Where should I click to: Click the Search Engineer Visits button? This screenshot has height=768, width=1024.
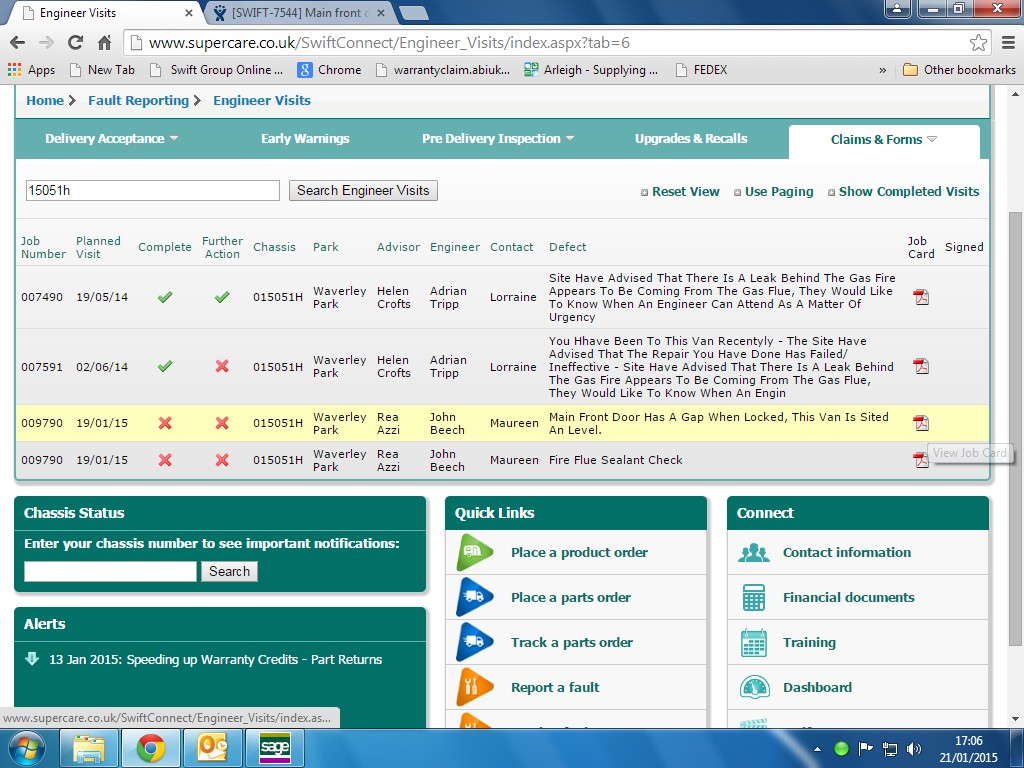tap(363, 191)
